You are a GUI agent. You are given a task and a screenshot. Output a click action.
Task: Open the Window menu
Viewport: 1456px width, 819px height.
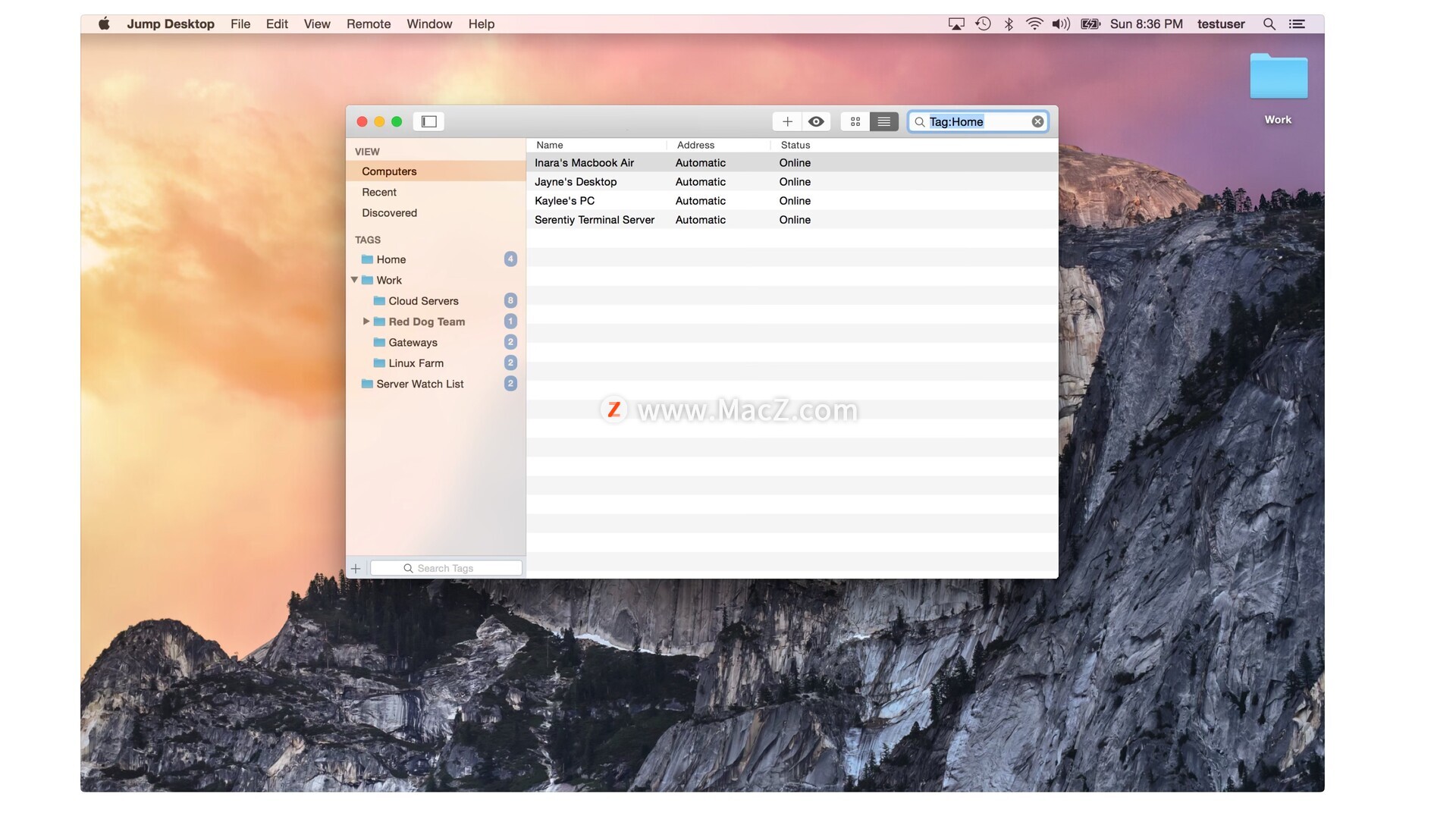(x=429, y=24)
